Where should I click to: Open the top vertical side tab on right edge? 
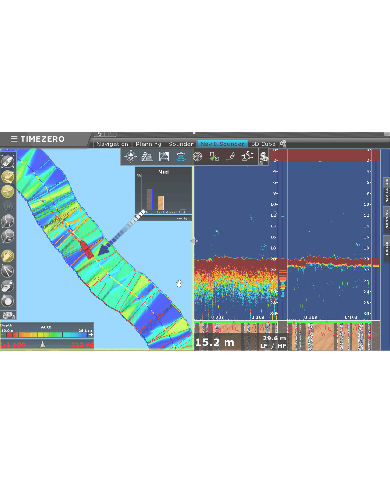pos(387,190)
